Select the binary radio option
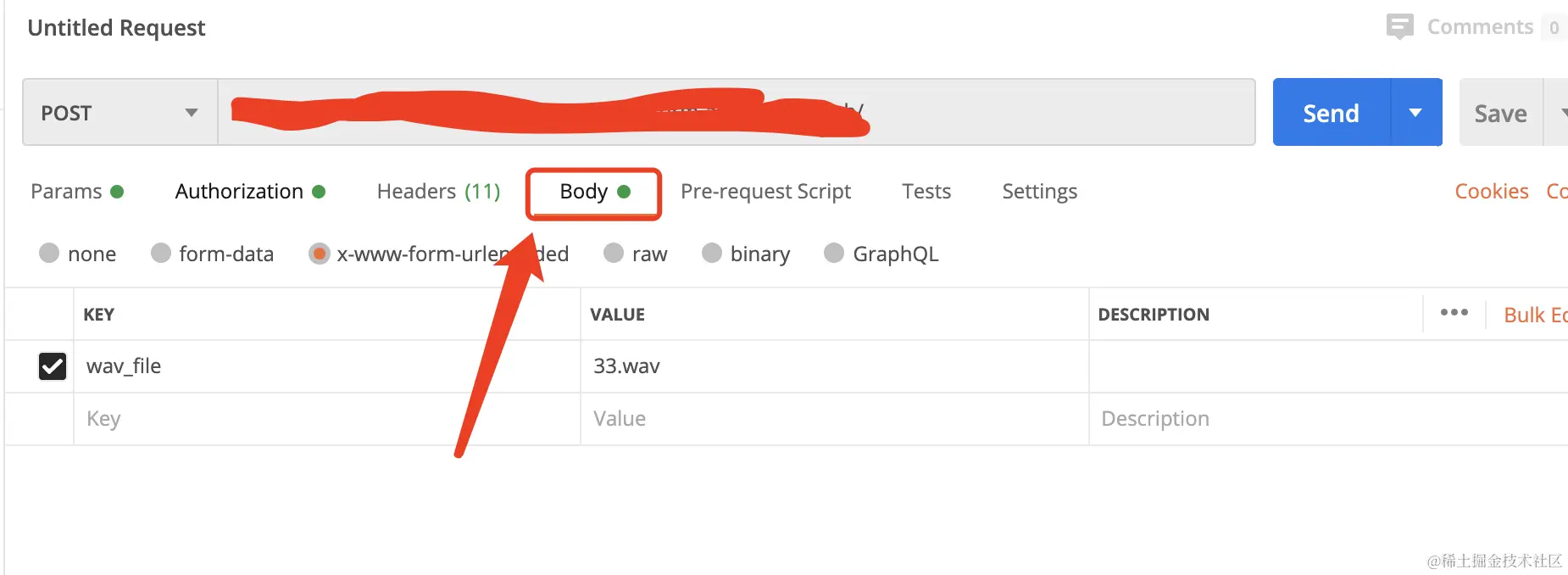The width and height of the screenshot is (1568, 575). [712, 254]
